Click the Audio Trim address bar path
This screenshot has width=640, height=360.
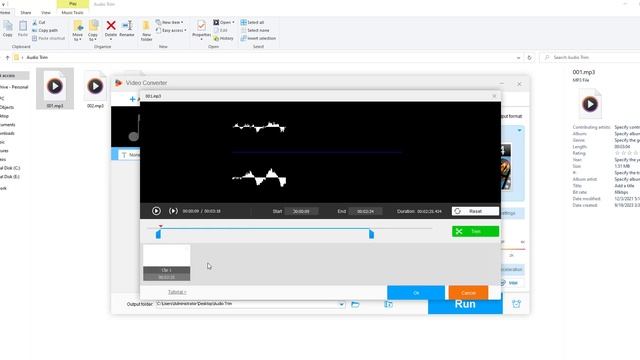pos(37,58)
